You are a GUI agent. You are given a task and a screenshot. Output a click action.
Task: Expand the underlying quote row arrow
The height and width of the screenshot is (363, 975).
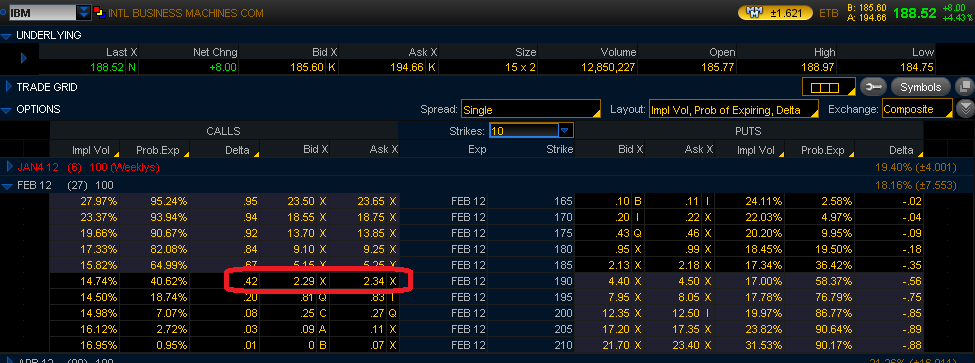point(24,58)
